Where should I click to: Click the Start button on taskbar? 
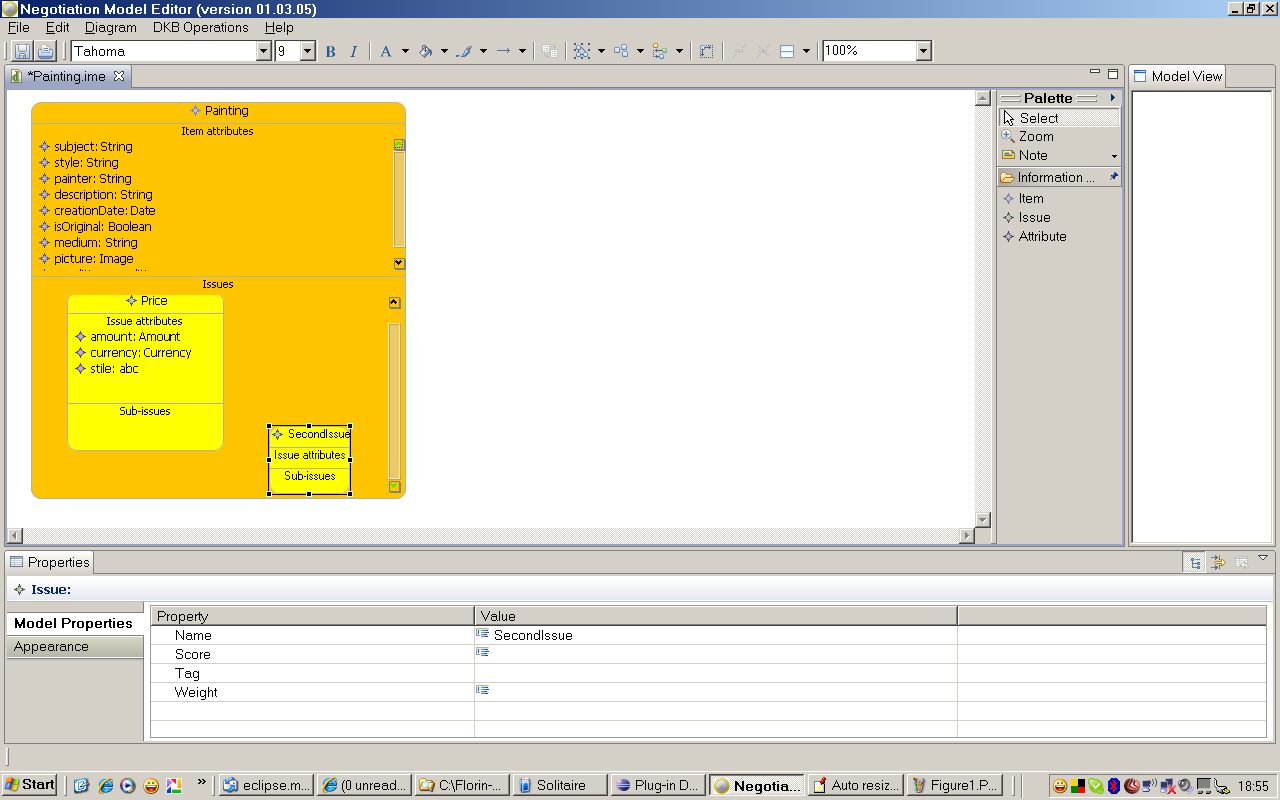coord(30,785)
